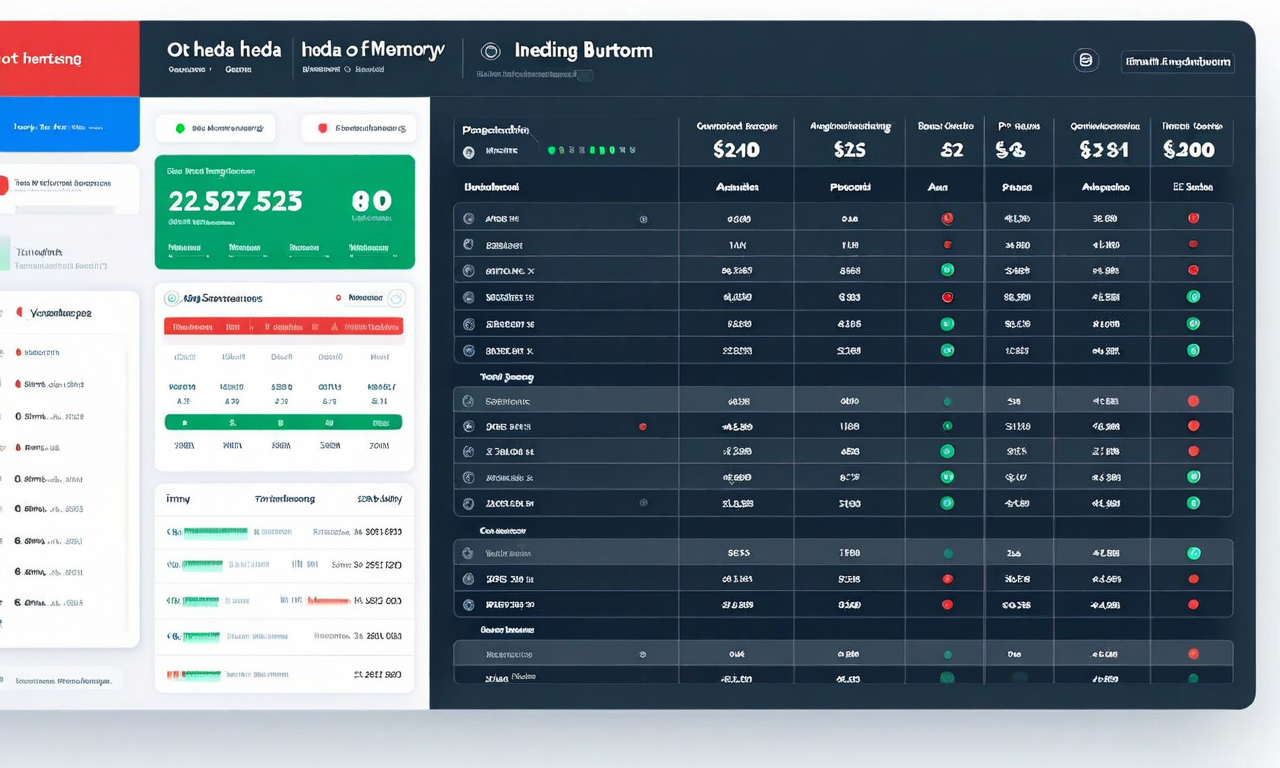Click the green progress bar in the statistics panel
Viewport: 1280px width, 768px height.
pos(284,421)
